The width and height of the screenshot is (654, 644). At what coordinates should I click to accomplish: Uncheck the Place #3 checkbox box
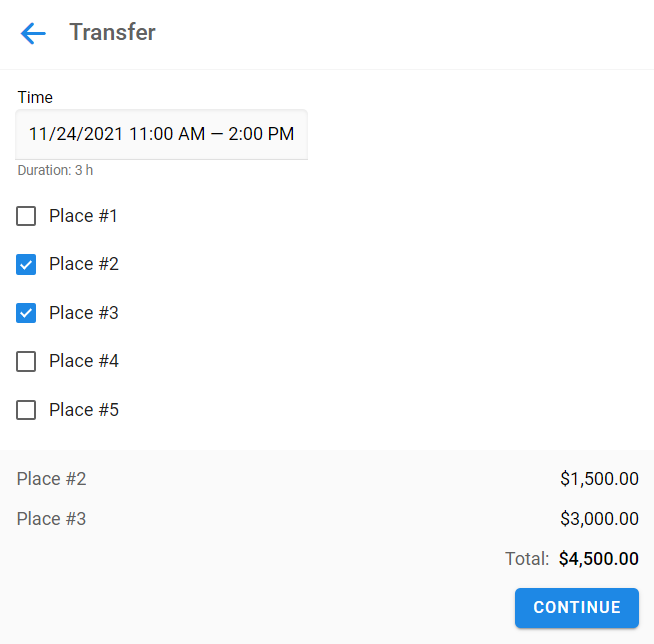(x=27, y=313)
